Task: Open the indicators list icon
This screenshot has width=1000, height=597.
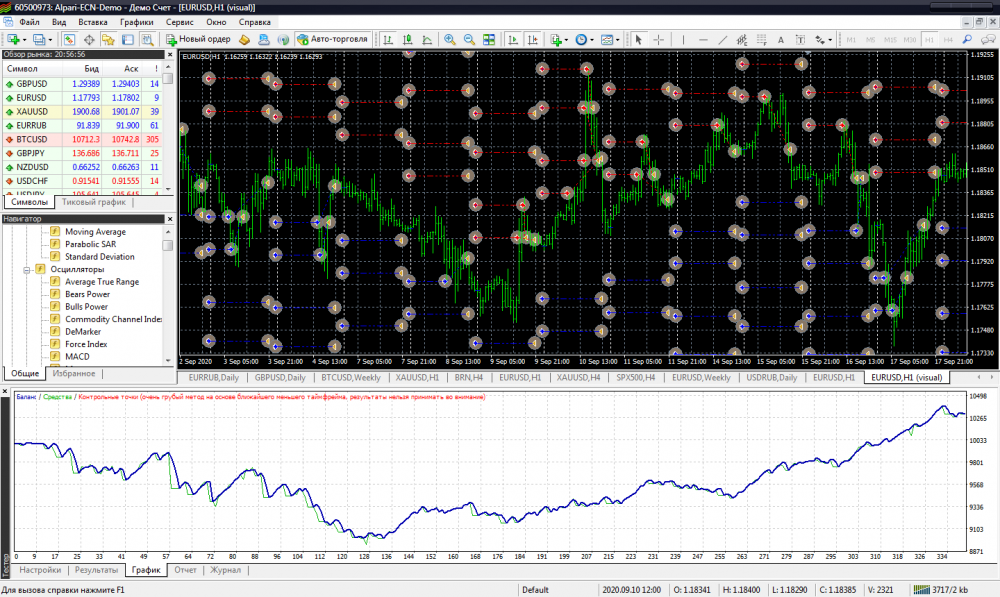Action: click(555, 40)
